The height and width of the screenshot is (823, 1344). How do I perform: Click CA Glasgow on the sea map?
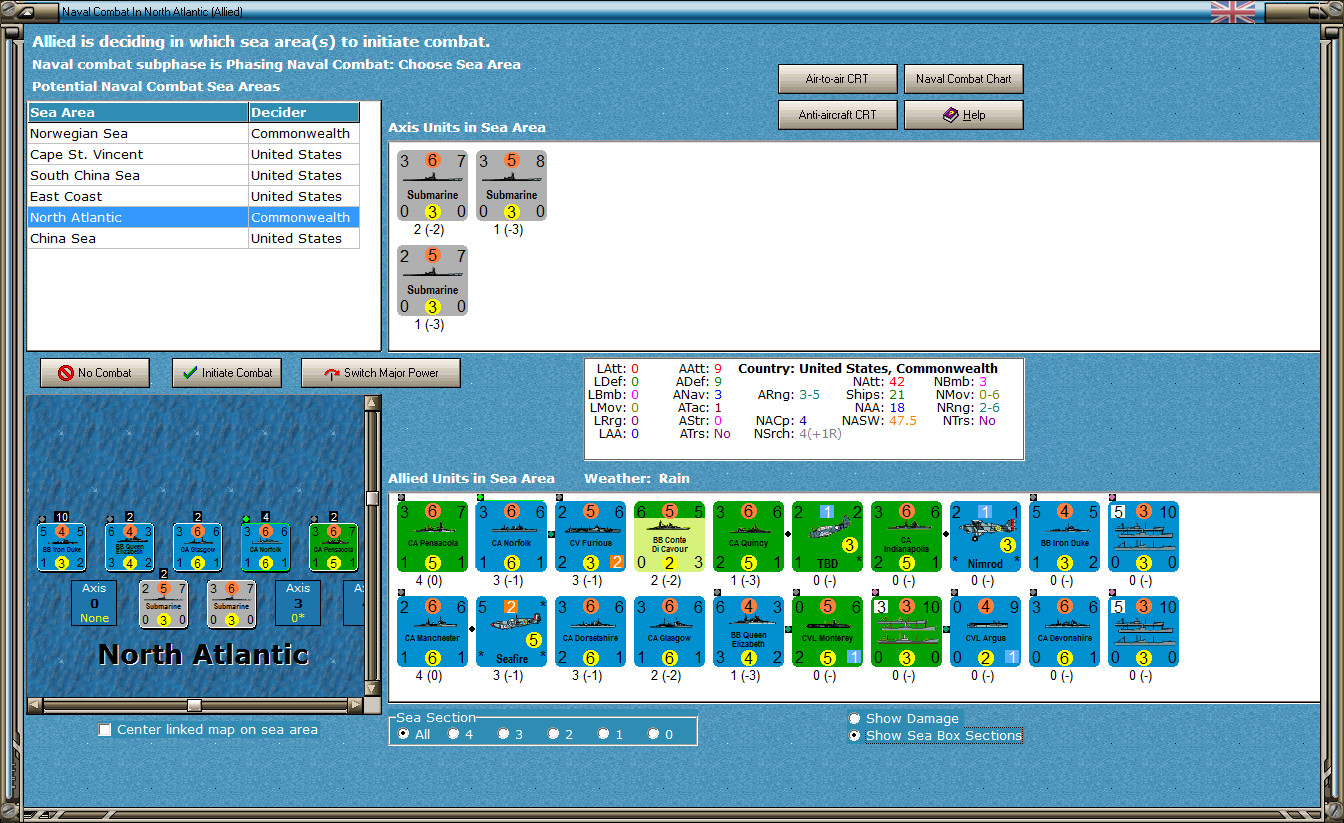click(x=198, y=547)
